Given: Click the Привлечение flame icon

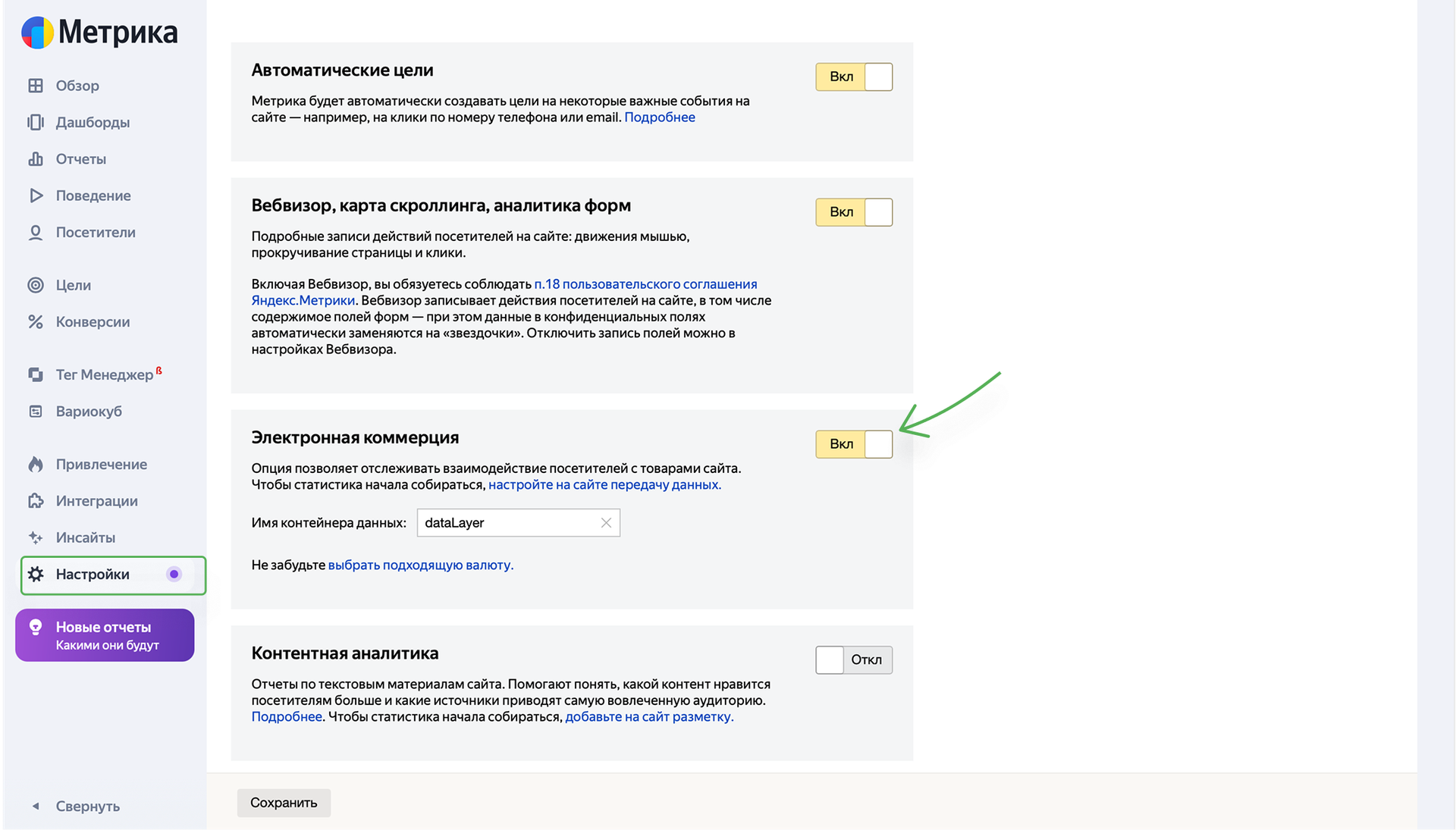Looking at the screenshot, I should pyautogui.click(x=36, y=465).
